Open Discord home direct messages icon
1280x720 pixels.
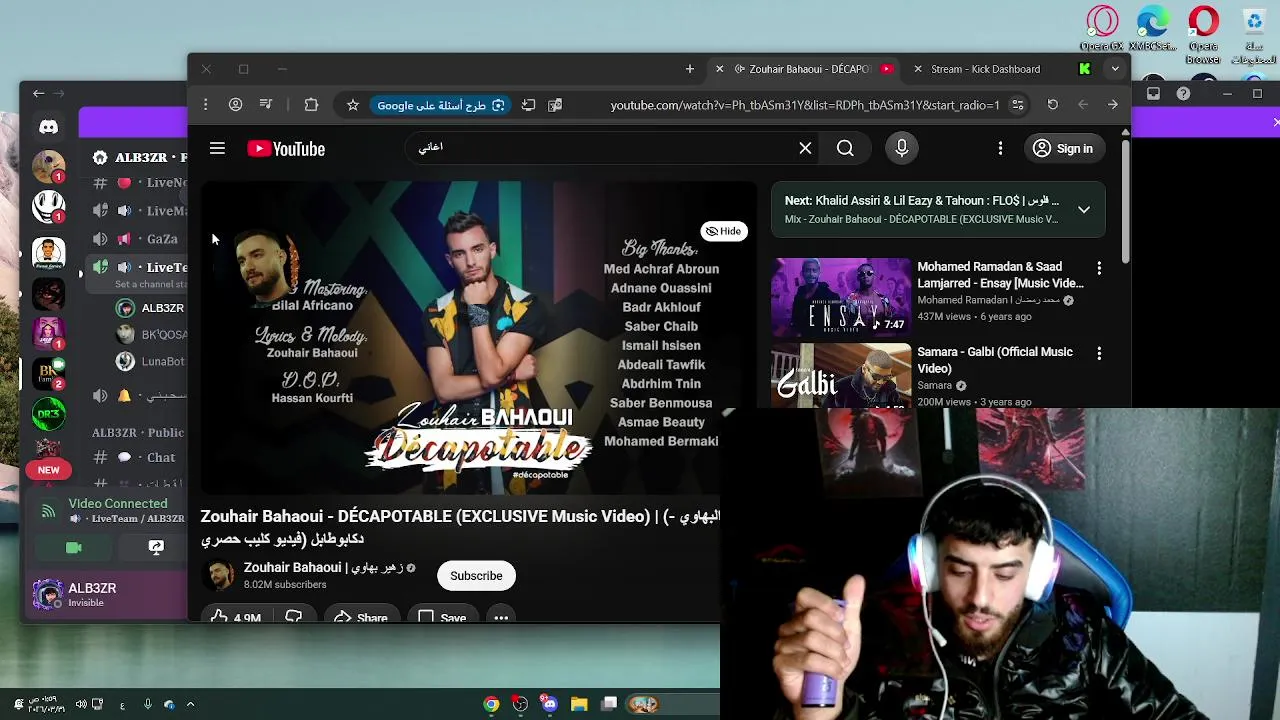pos(48,127)
